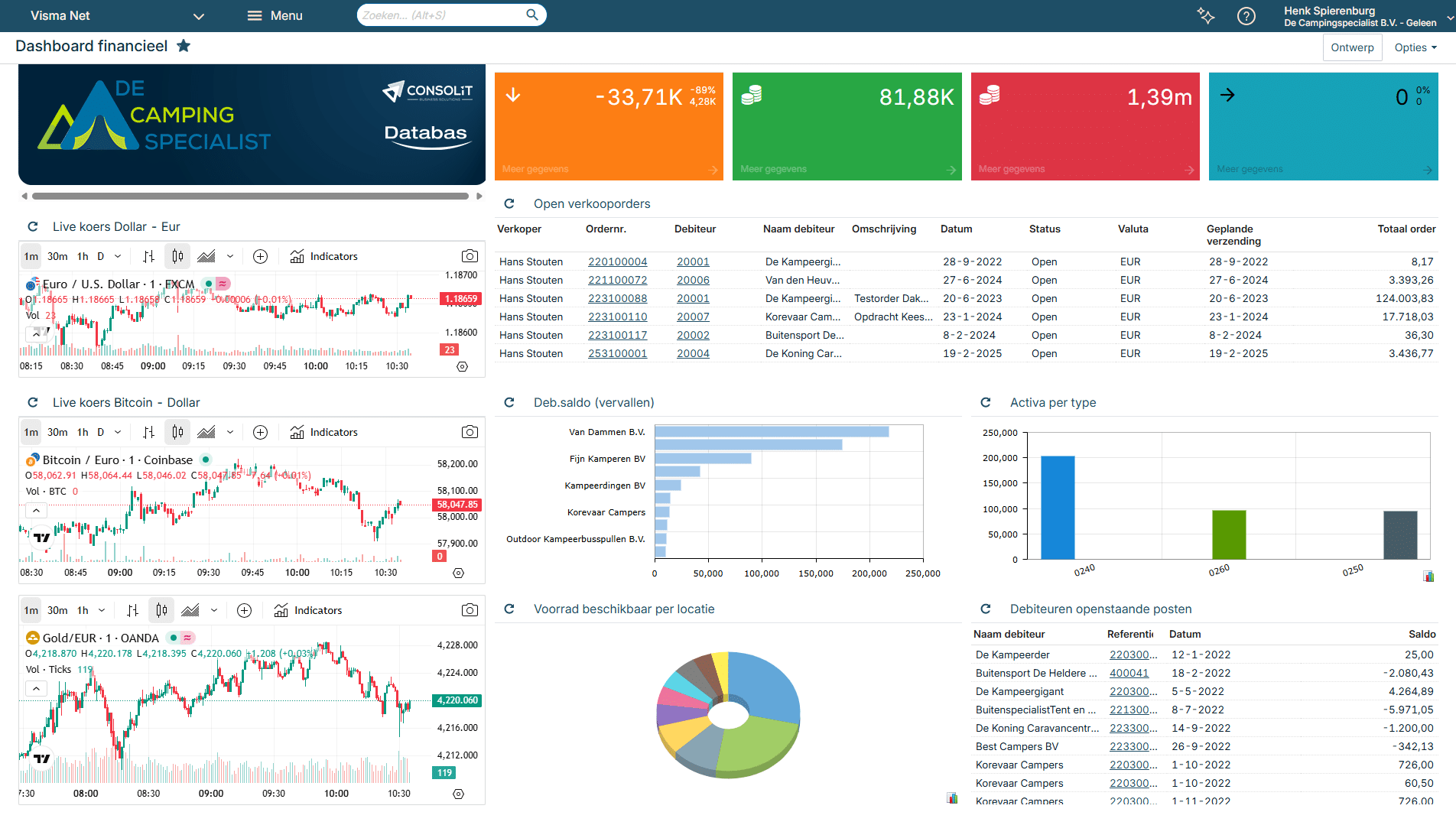Open Indicators on the Bitcoin chart
The height and width of the screenshot is (825, 1456).
pyautogui.click(x=324, y=432)
